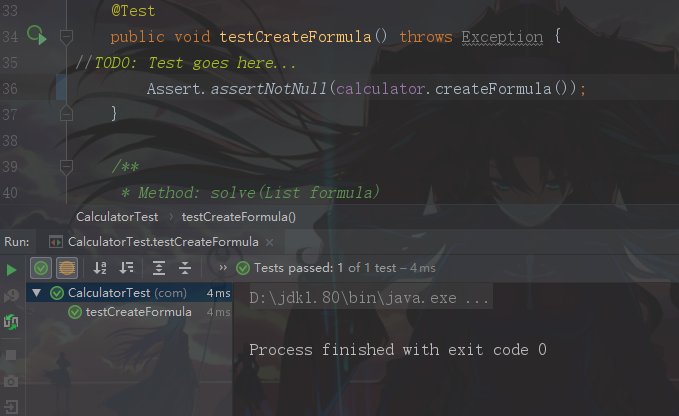Click Collapse All icon in test toolbar
This screenshot has width=679, height=416.
(x=185, y=268)
